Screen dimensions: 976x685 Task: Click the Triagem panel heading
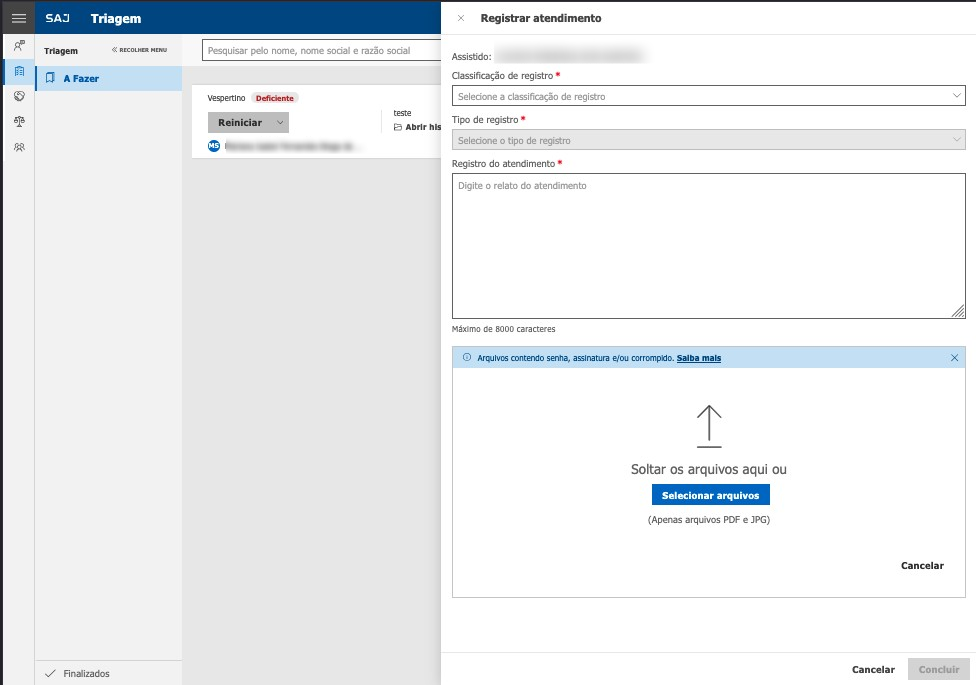61,51
